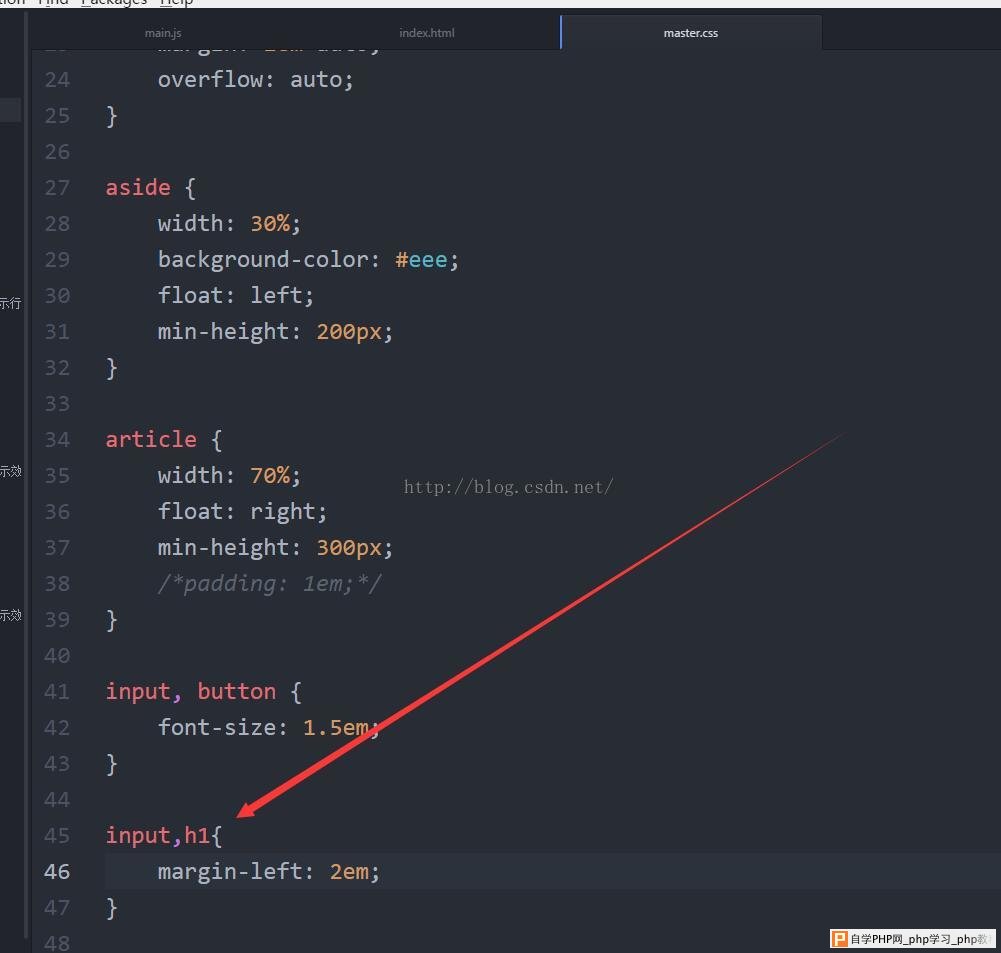
Task: Open the Help menu
Action: [x=176, y=3]
